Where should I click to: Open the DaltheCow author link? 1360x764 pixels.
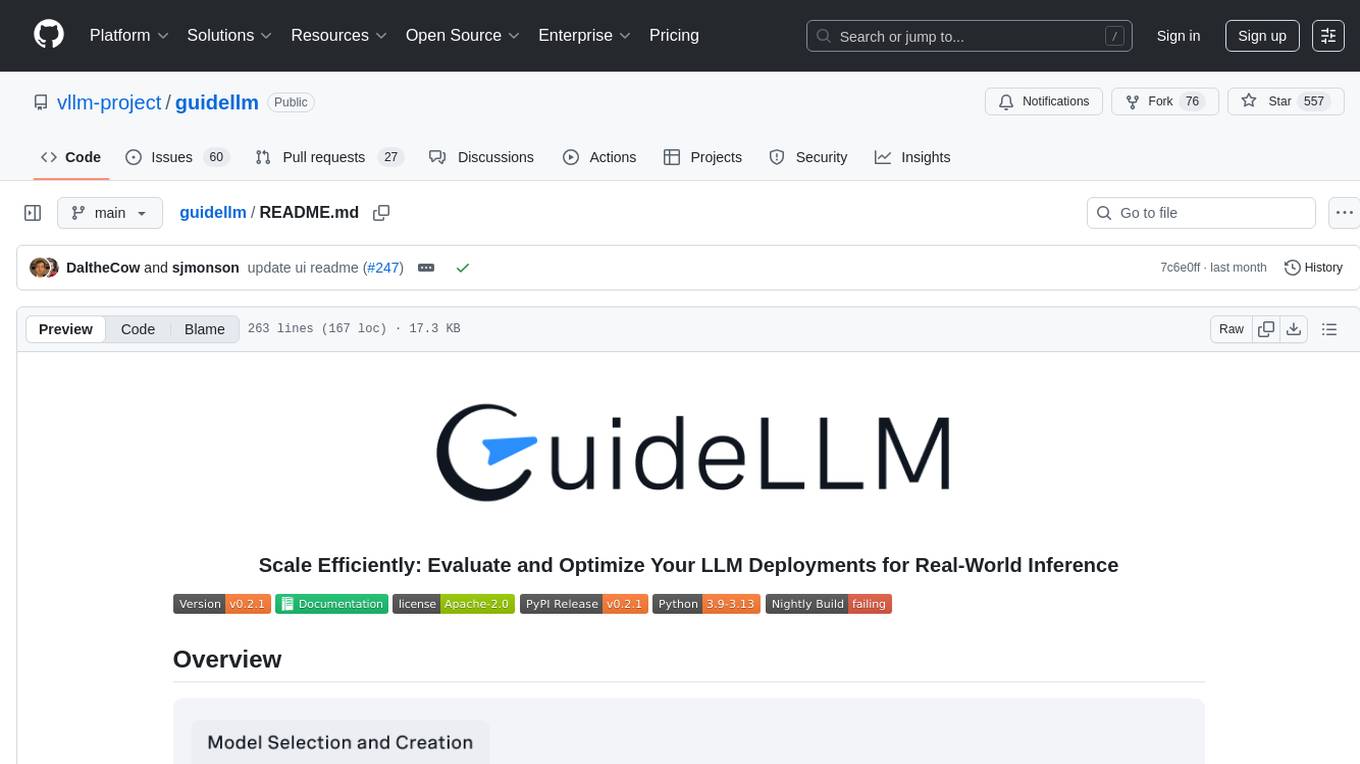point(103,267)
